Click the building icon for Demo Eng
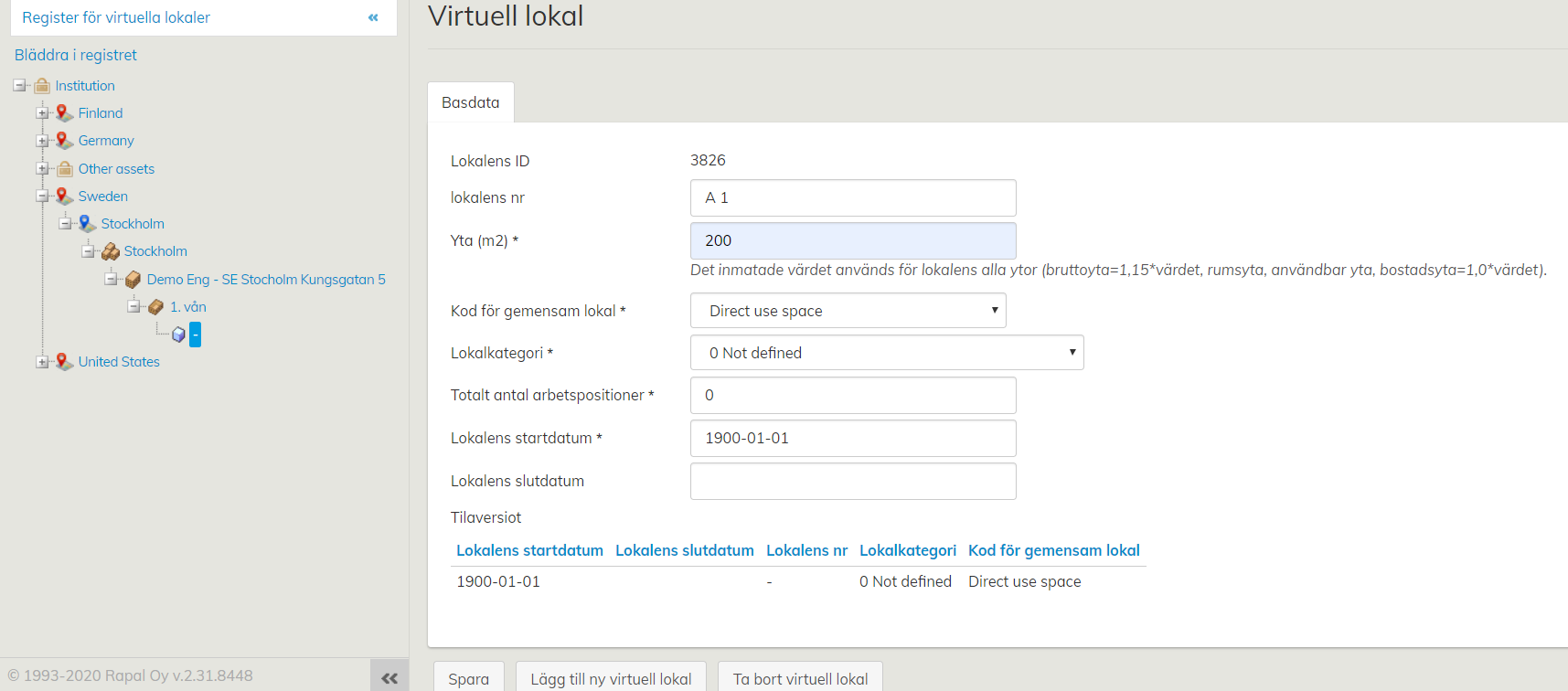The height and width of the screenshot is (691, 1568). point(133,280)
